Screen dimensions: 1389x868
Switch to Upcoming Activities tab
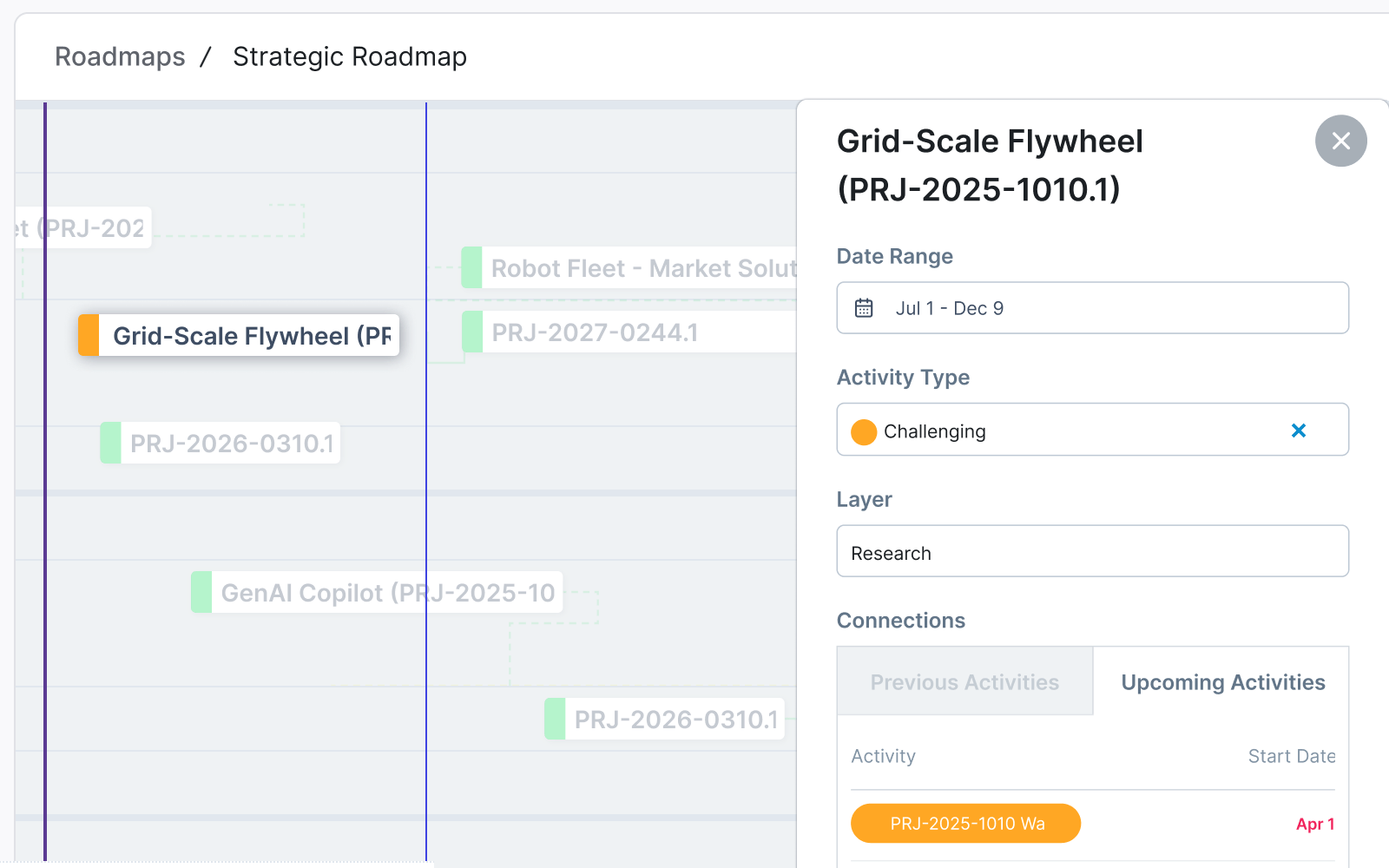click(x=1222, y=681)
